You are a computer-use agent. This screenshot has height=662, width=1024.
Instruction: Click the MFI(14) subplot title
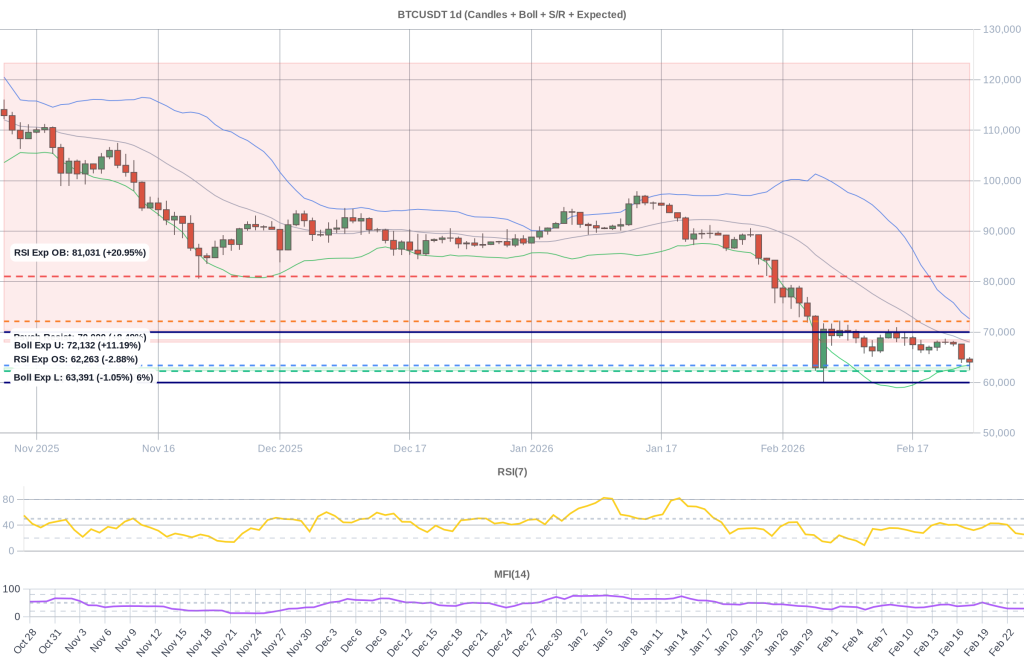511,573
